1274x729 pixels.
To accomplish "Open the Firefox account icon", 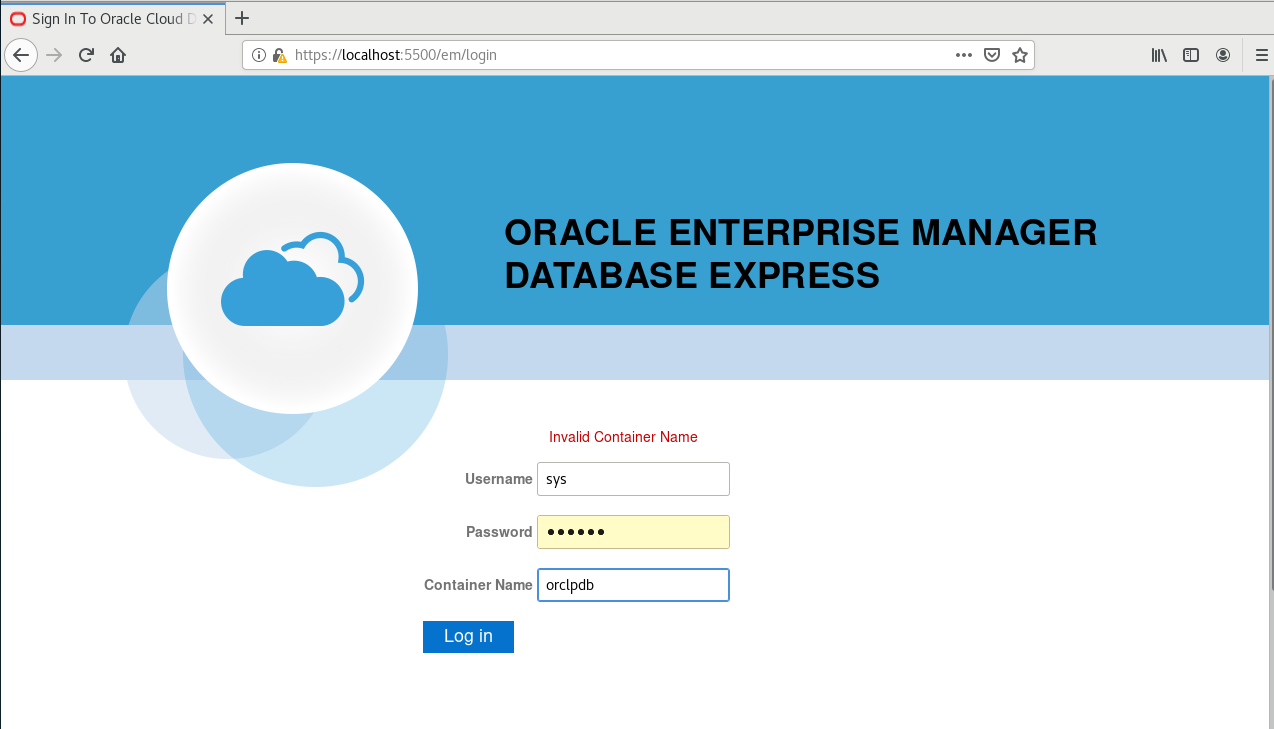I will pos(1223,55).
